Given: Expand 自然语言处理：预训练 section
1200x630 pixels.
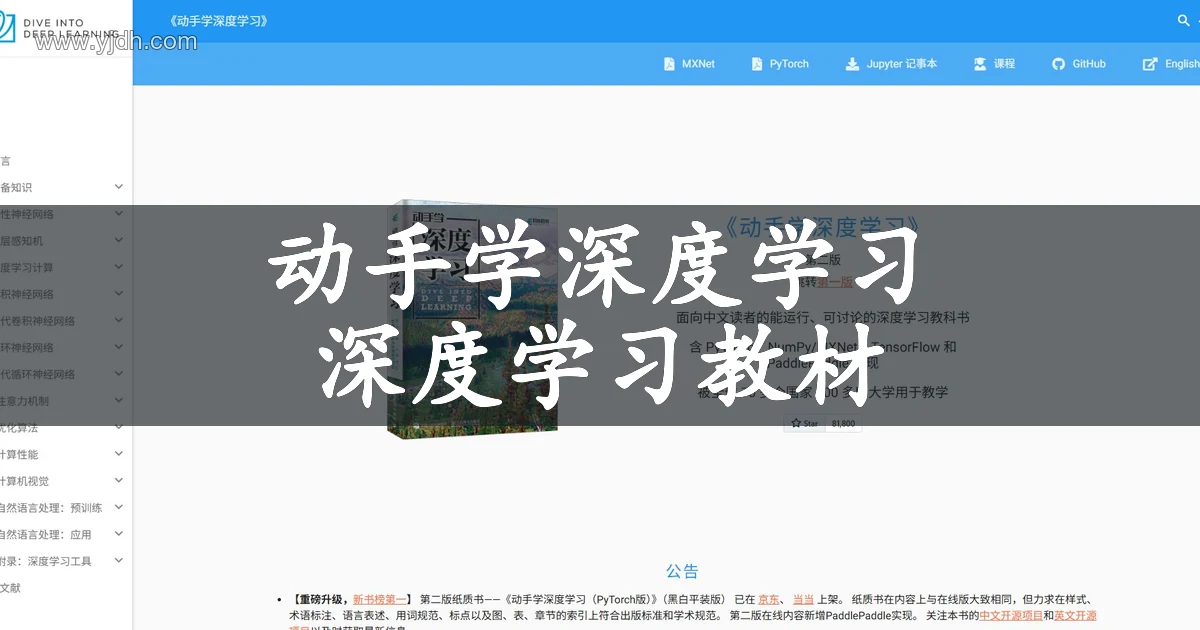Looking at the screenshot, I should [119, 508].
